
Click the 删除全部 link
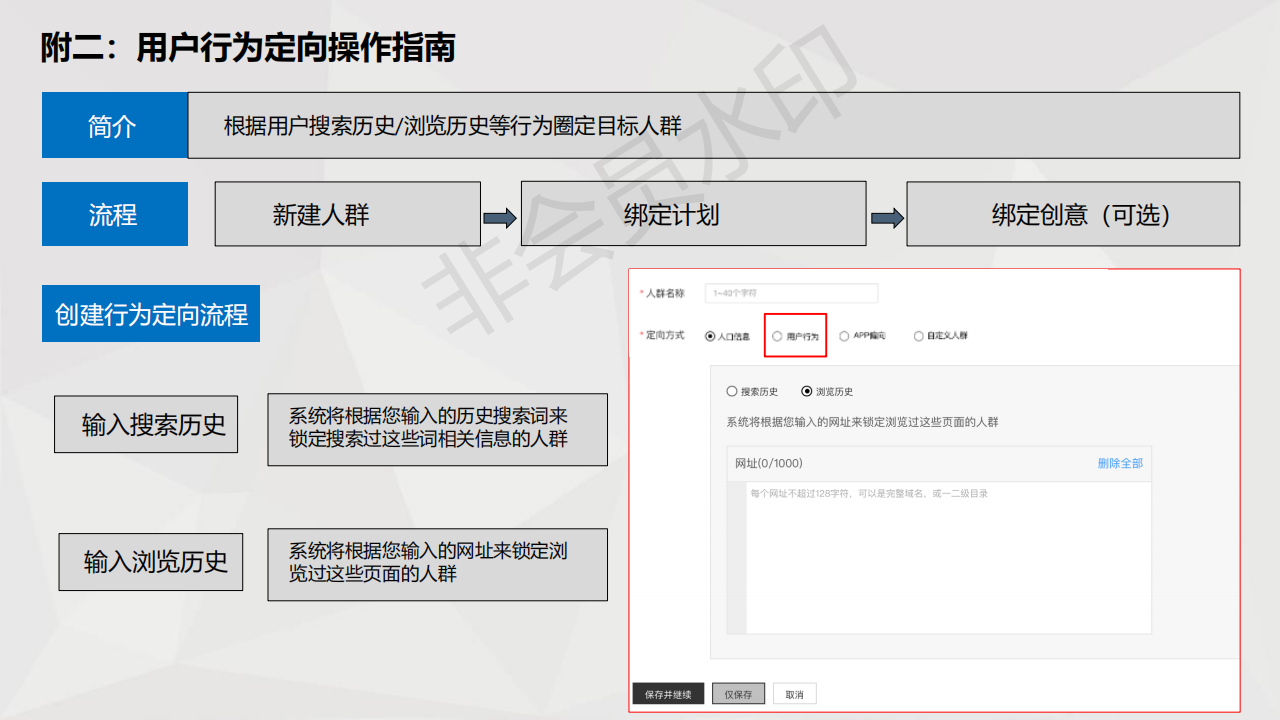[x=1120, y=463]
